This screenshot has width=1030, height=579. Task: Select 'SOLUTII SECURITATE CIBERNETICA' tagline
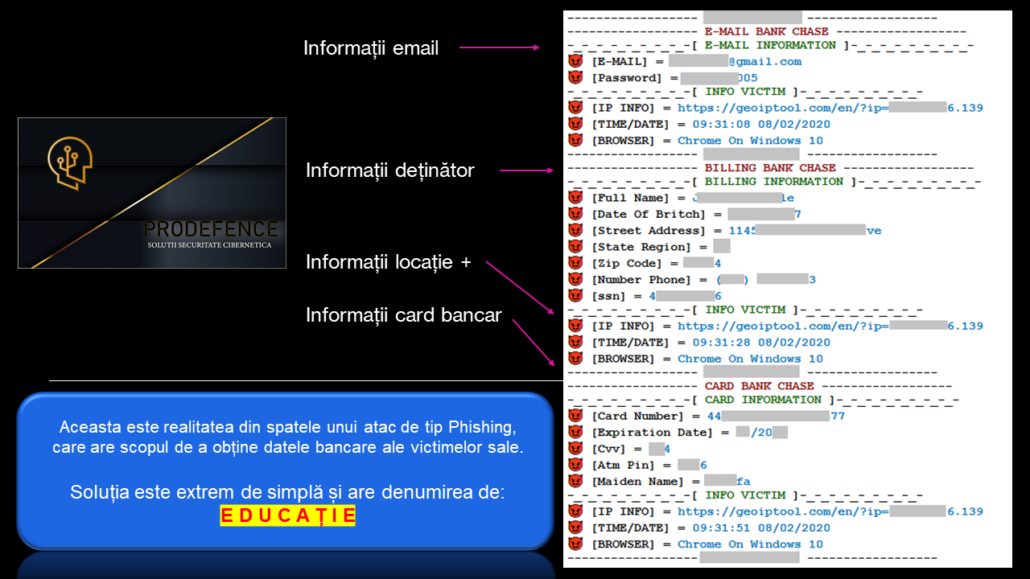pos(210,245)
